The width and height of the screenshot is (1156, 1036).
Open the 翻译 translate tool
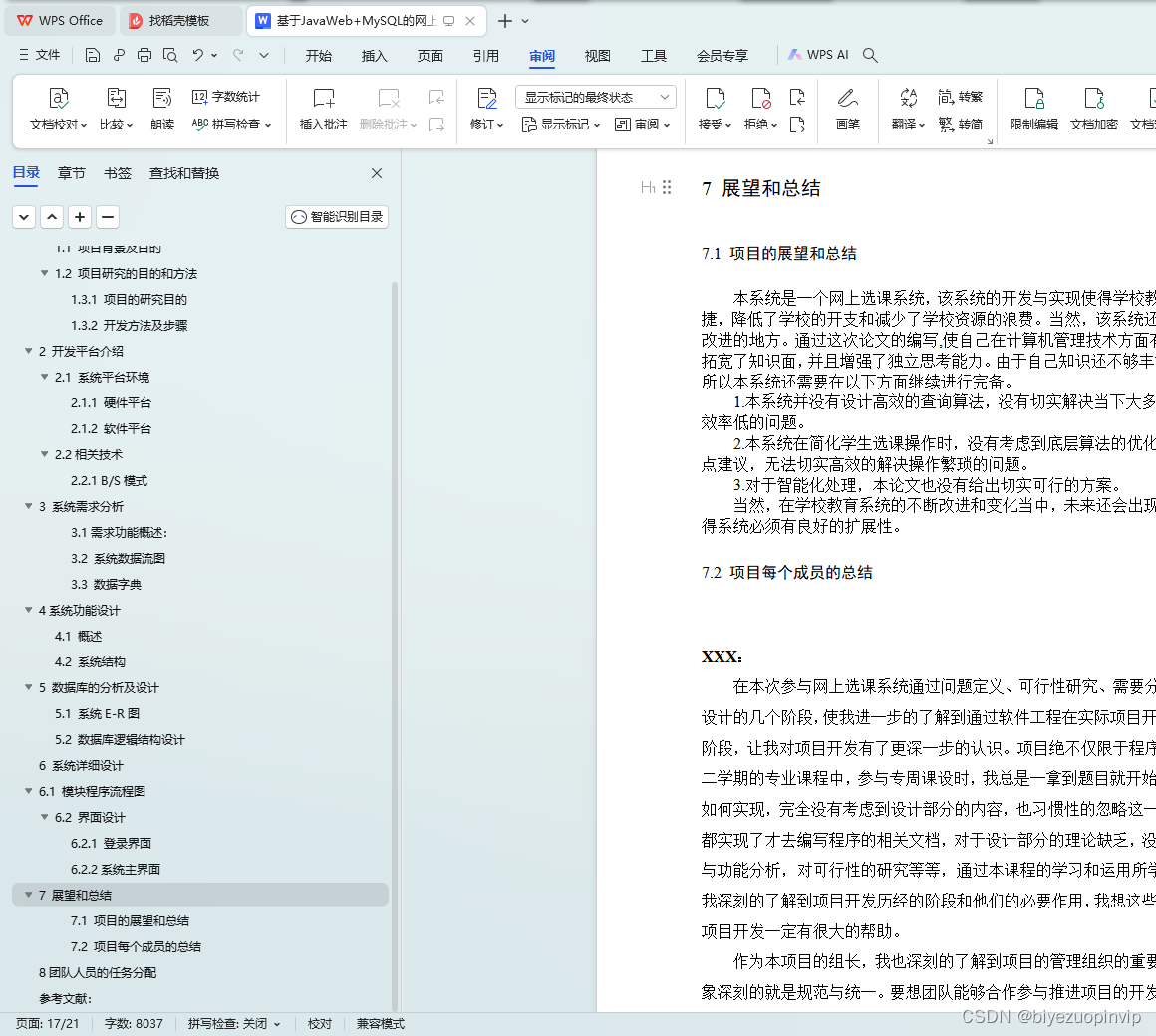[x=903, y=110]
